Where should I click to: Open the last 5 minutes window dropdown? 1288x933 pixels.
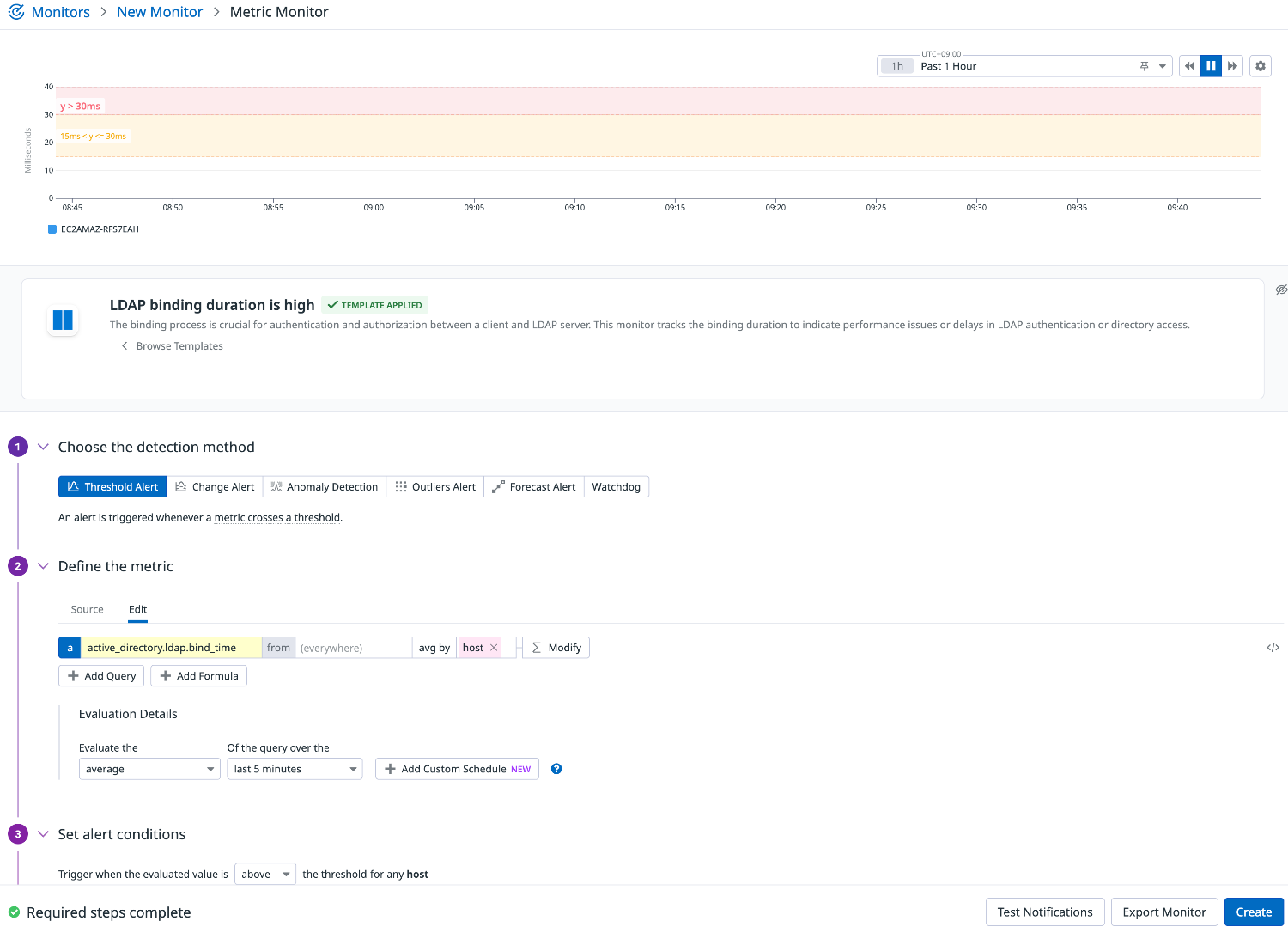[295, 769]
